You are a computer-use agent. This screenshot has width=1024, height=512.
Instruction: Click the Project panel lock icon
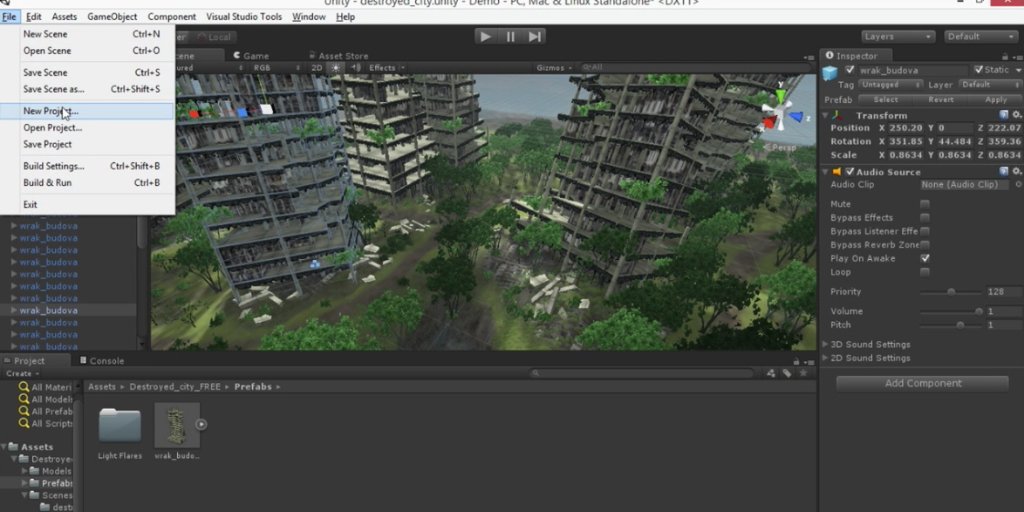[796, 362]
